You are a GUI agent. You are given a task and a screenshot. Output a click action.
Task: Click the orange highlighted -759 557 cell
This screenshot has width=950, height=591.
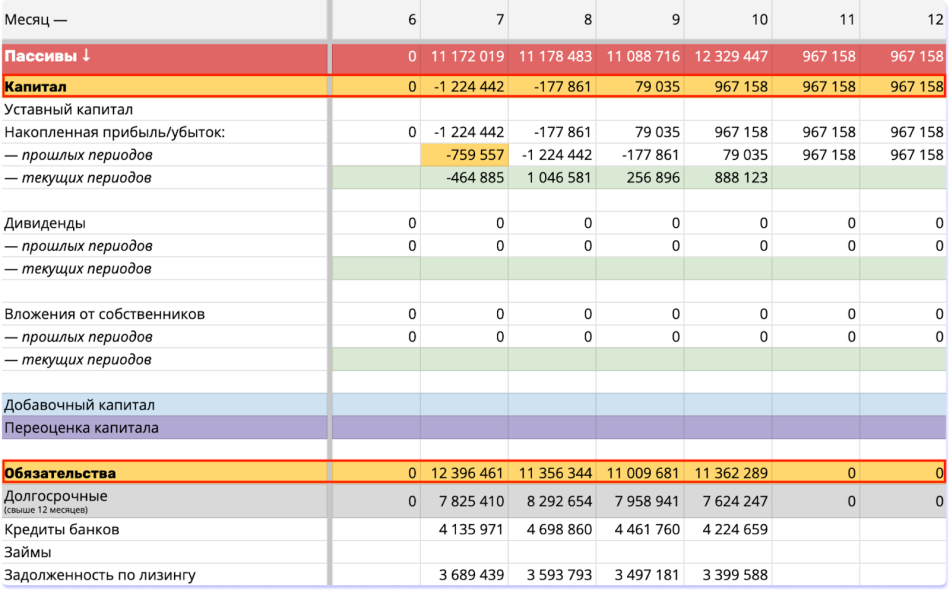click(x=465, y=155)
